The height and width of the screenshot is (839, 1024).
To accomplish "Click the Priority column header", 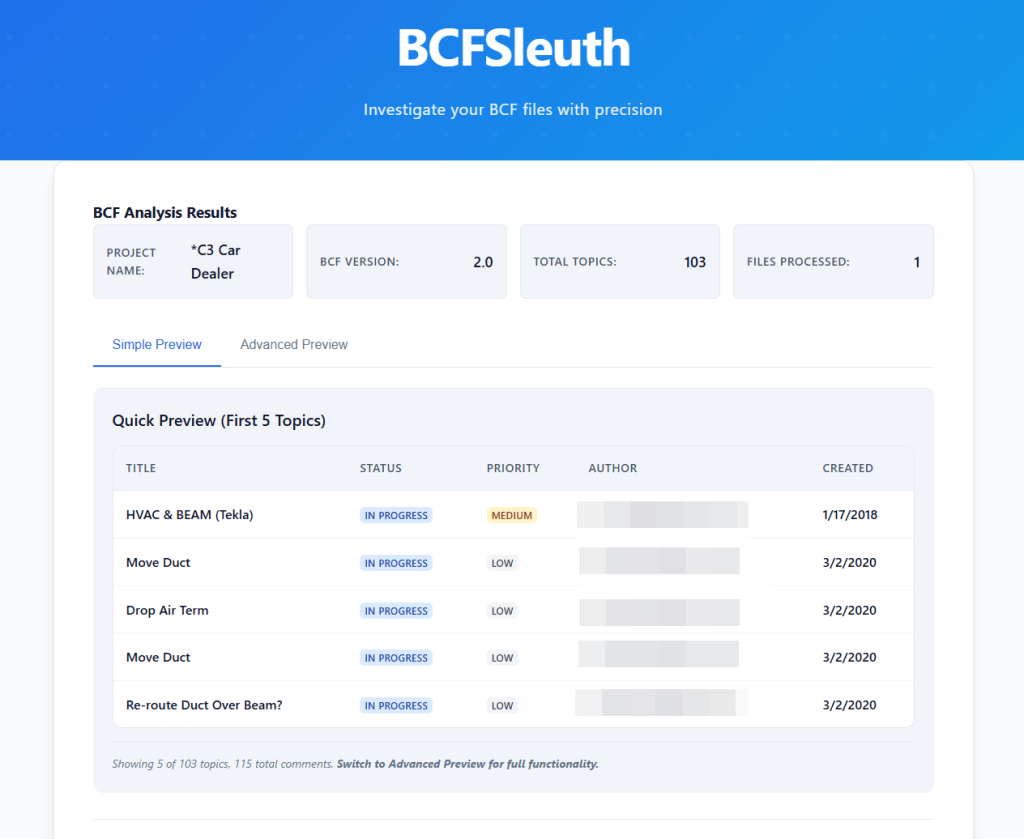I will pos(513,468).
